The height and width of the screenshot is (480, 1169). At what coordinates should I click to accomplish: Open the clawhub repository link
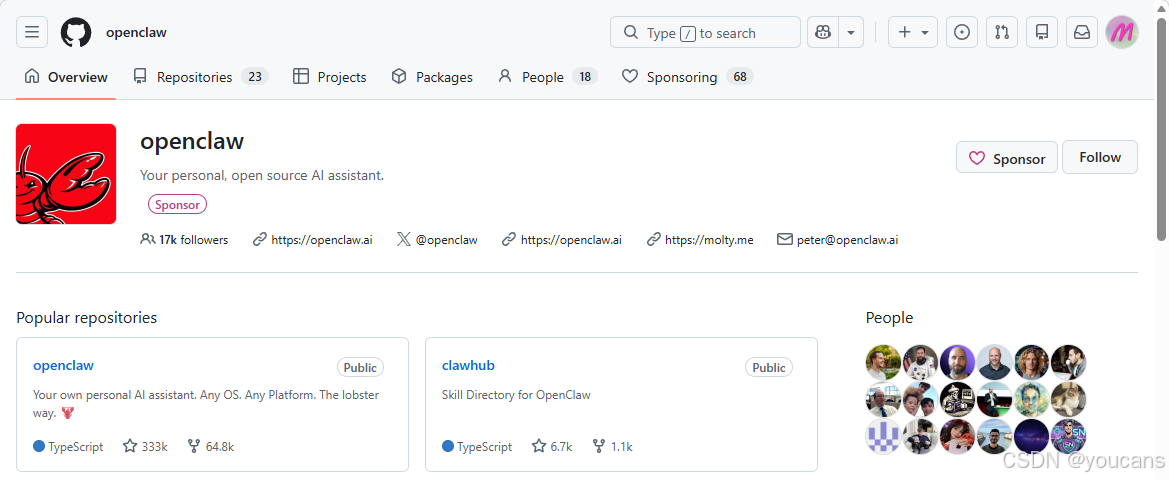point(468,365)
